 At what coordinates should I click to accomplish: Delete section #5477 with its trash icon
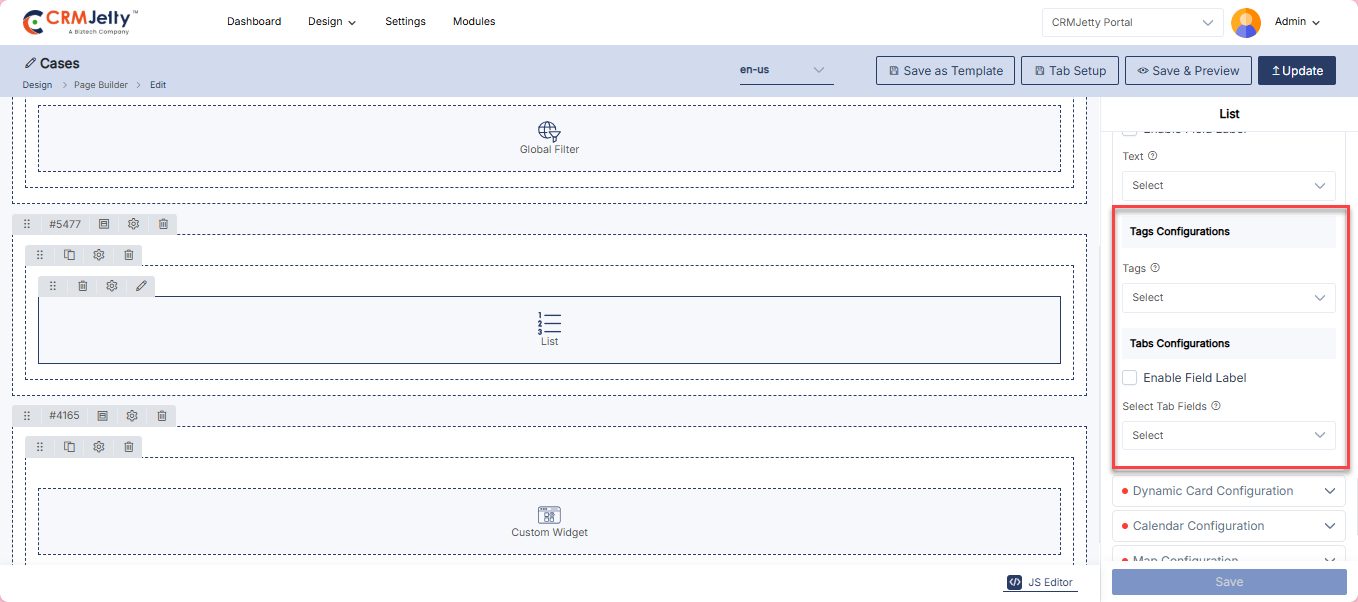pyautogui.click(x=163, y=224)
